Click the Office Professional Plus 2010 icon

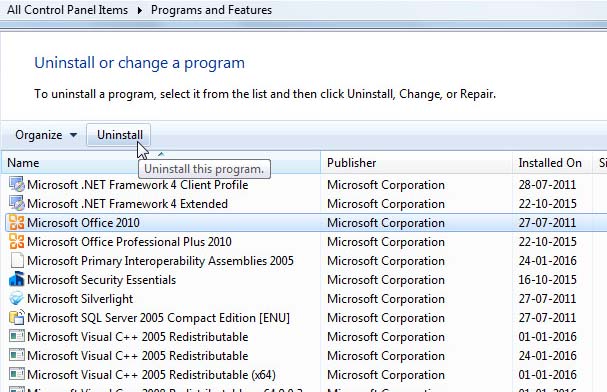pos(17,241)
